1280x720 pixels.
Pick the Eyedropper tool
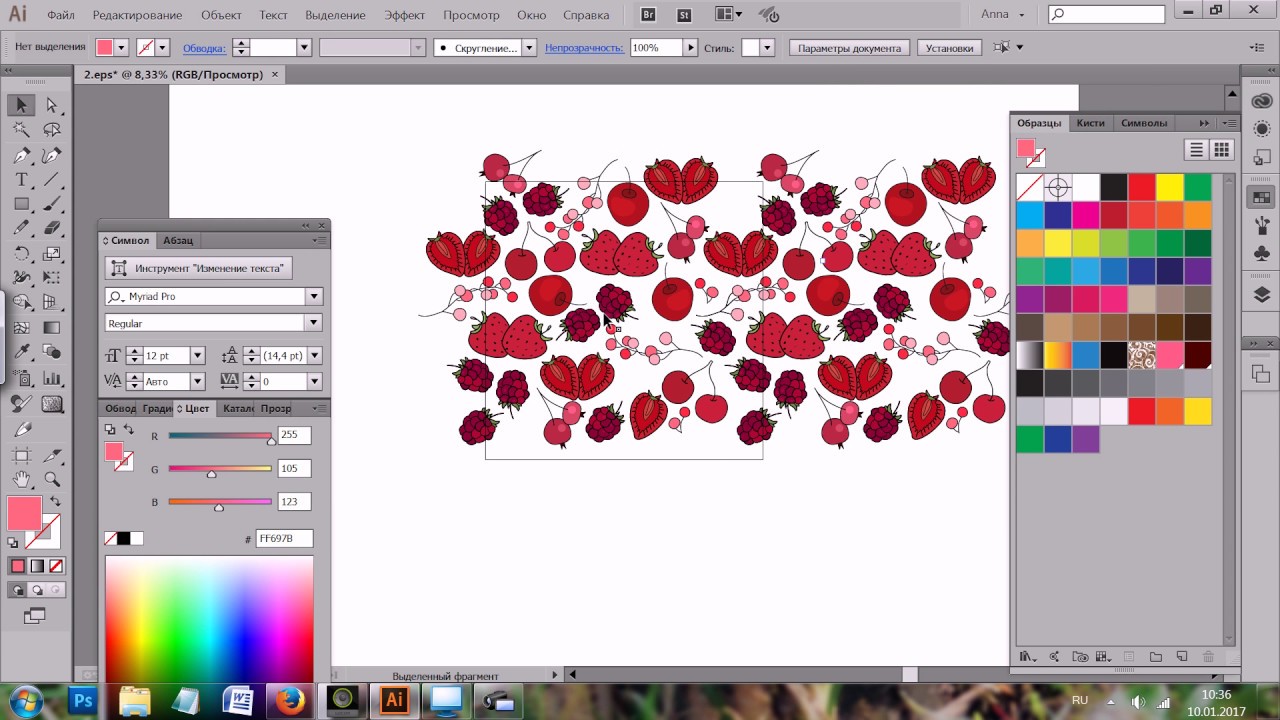pyautogui.click(x=21, y=352)
